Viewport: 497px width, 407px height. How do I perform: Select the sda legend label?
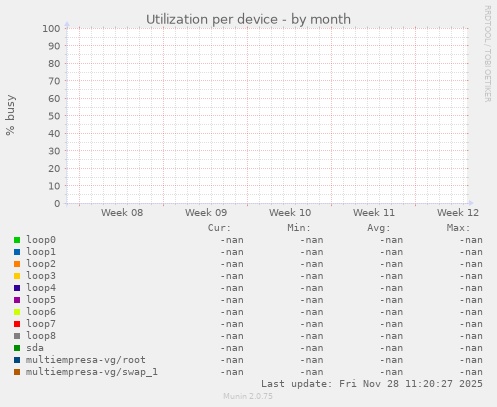35,348
